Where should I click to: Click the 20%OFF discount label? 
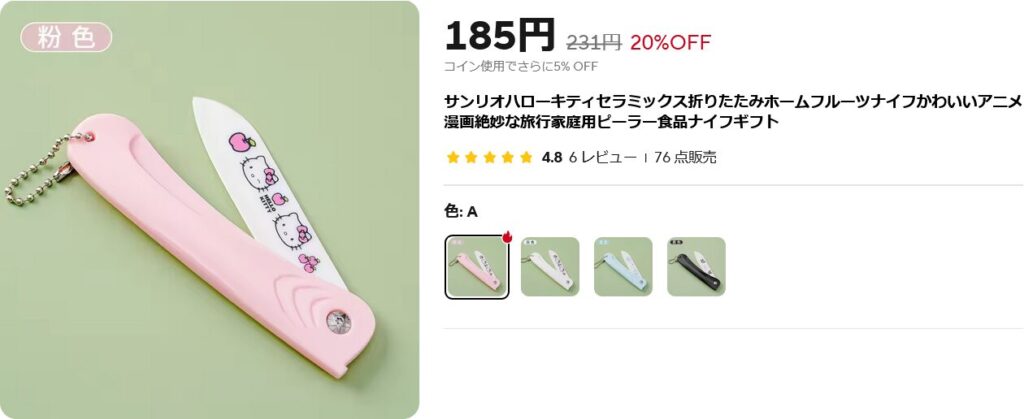670,42
